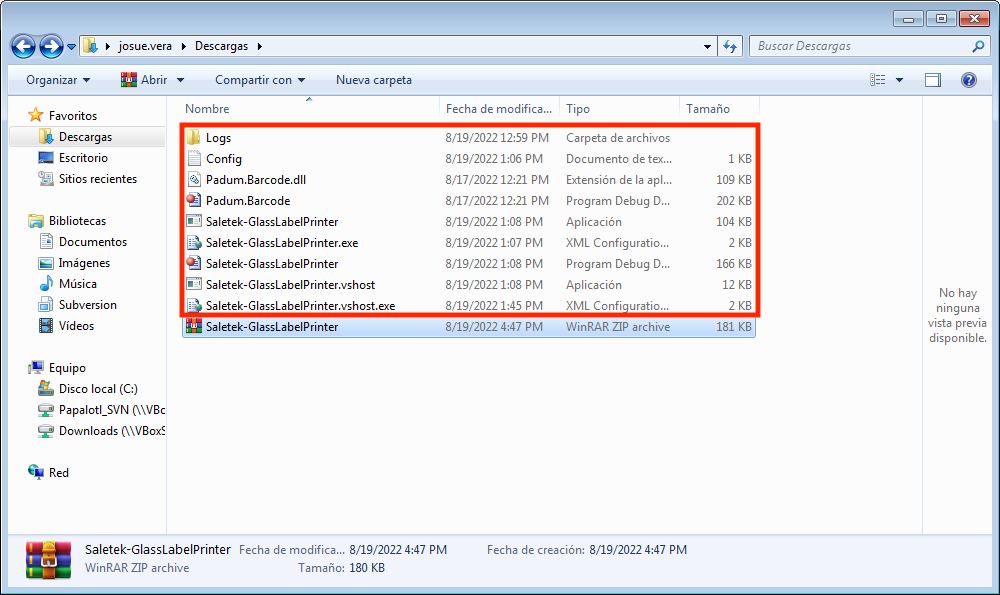Open the help question mark icon
The image size is (1000, 595).
[968, 80]
